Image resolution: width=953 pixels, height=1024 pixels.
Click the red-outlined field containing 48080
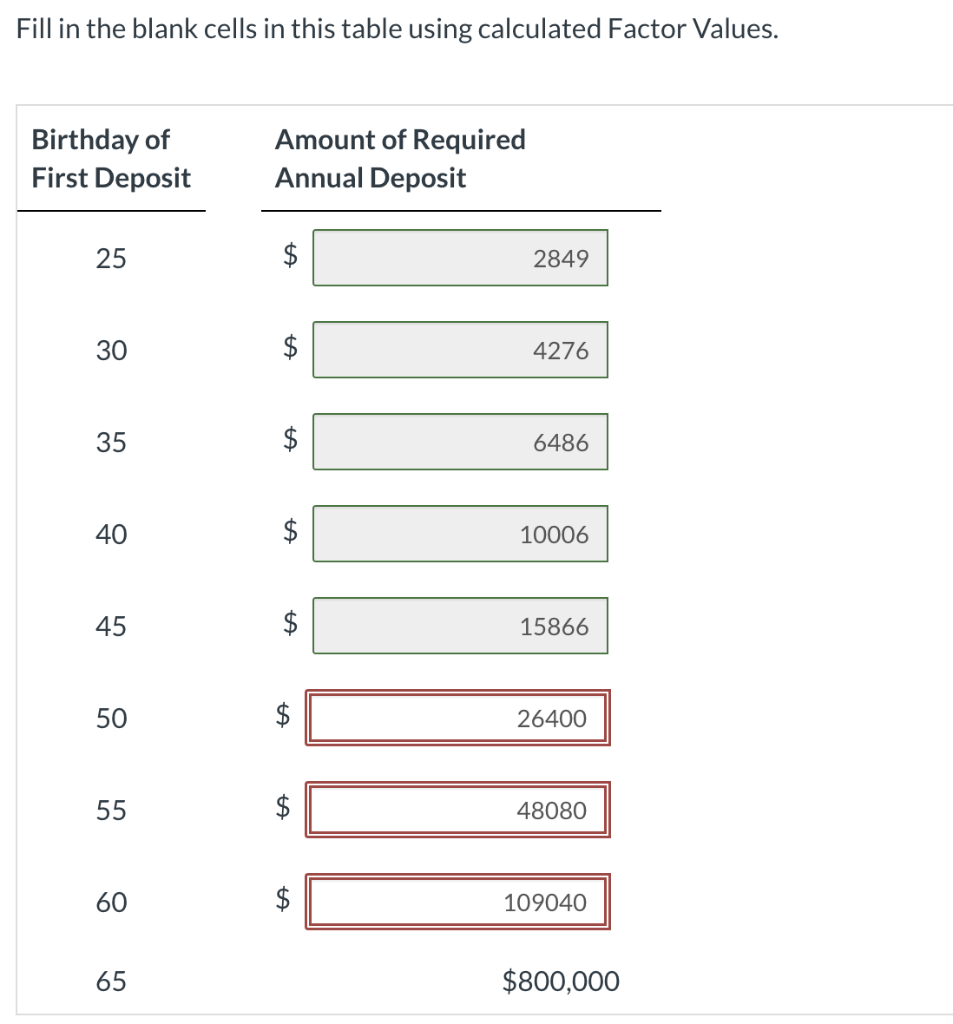point(458,810)
